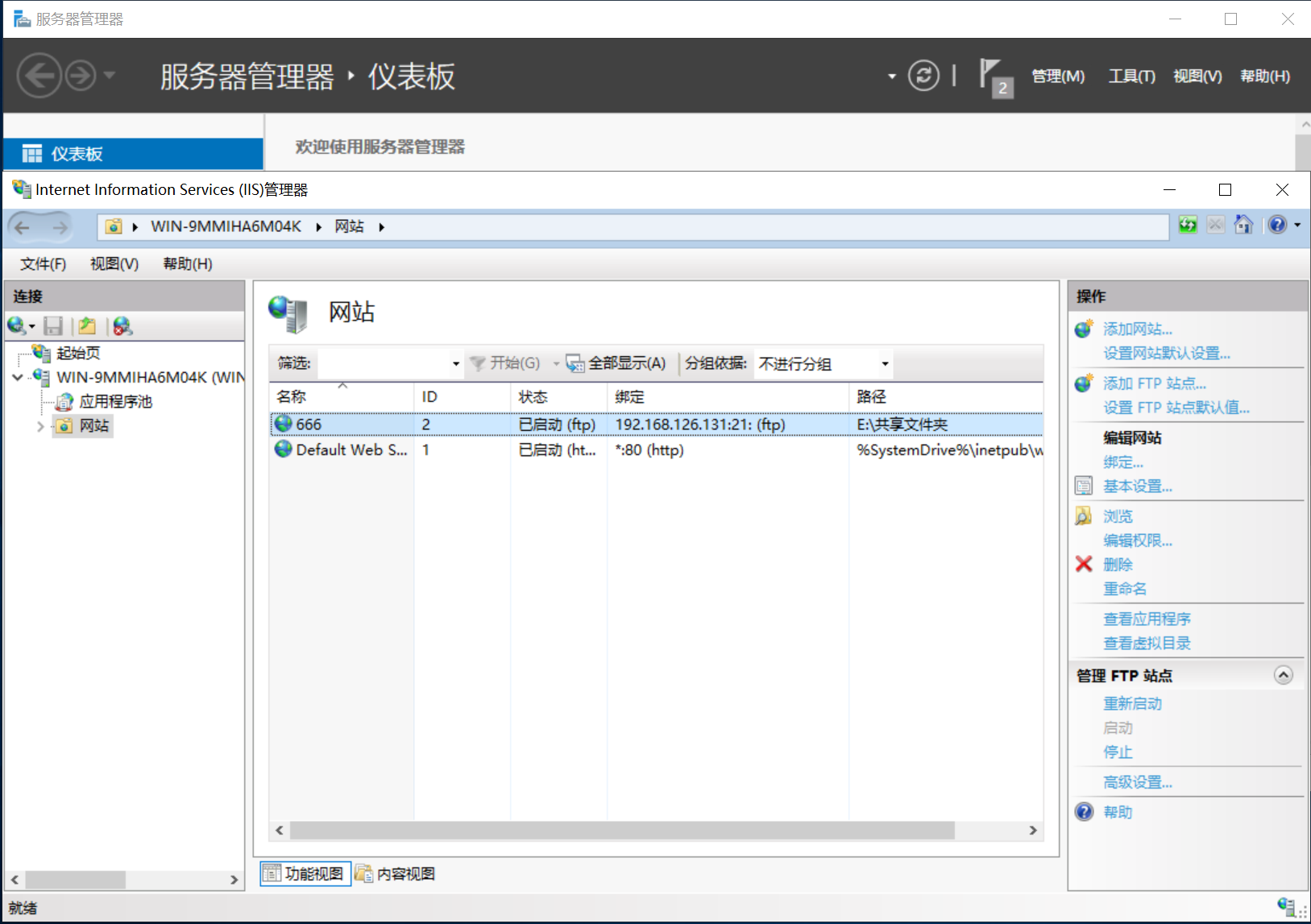Open the blue help icon in IIS toolbar

point(1277,225)
